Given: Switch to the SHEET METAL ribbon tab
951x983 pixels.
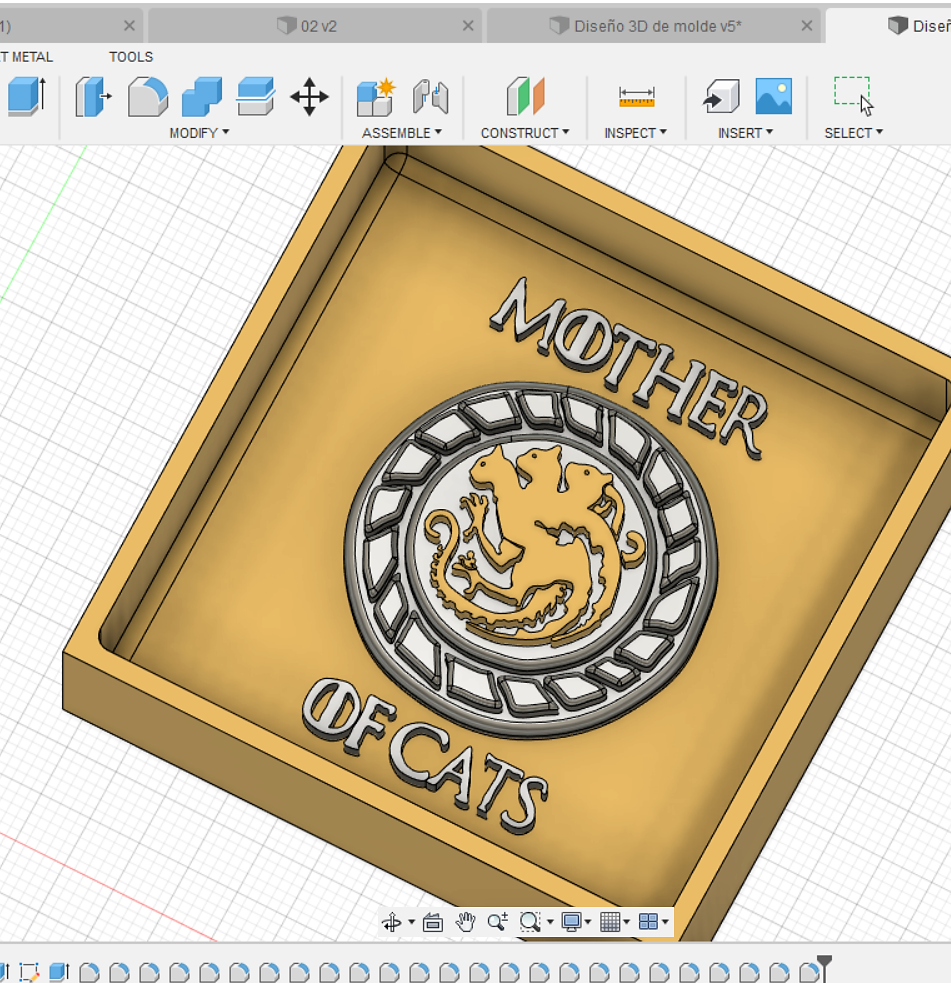Looking at the screenshot, I should point(26,57).
